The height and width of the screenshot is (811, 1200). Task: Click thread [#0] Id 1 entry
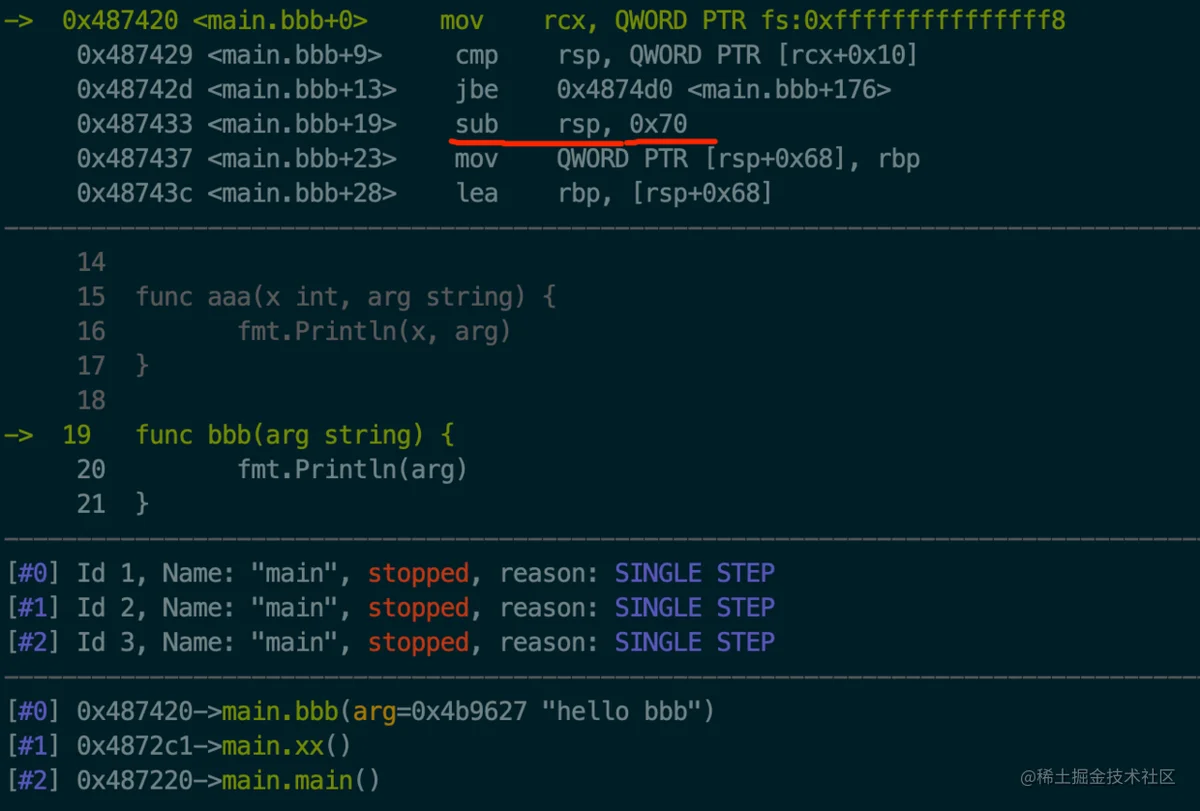pyautogui.click(x=390, y=573)
